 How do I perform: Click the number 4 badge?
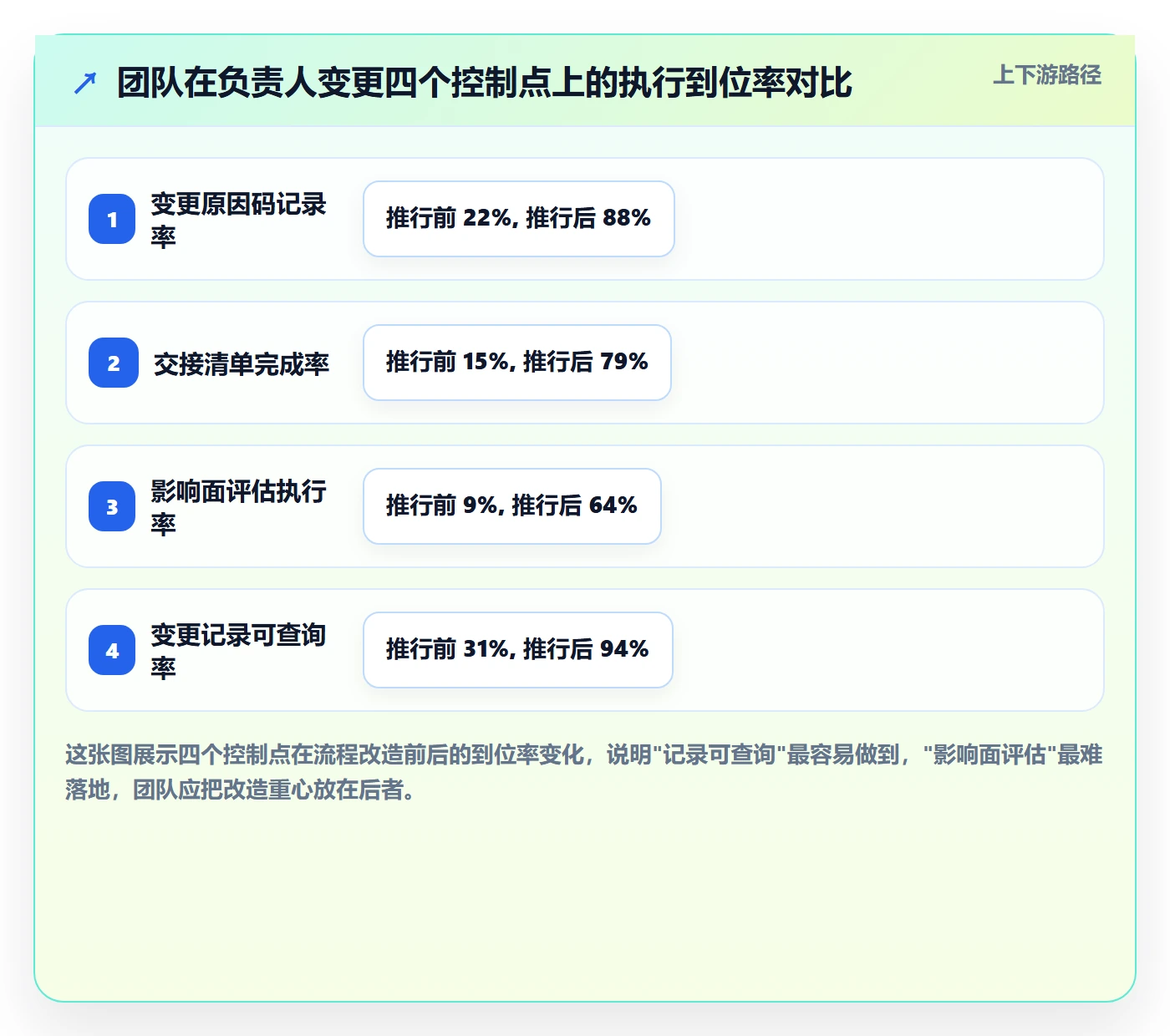pyautogui.click(x=112, y=650)
